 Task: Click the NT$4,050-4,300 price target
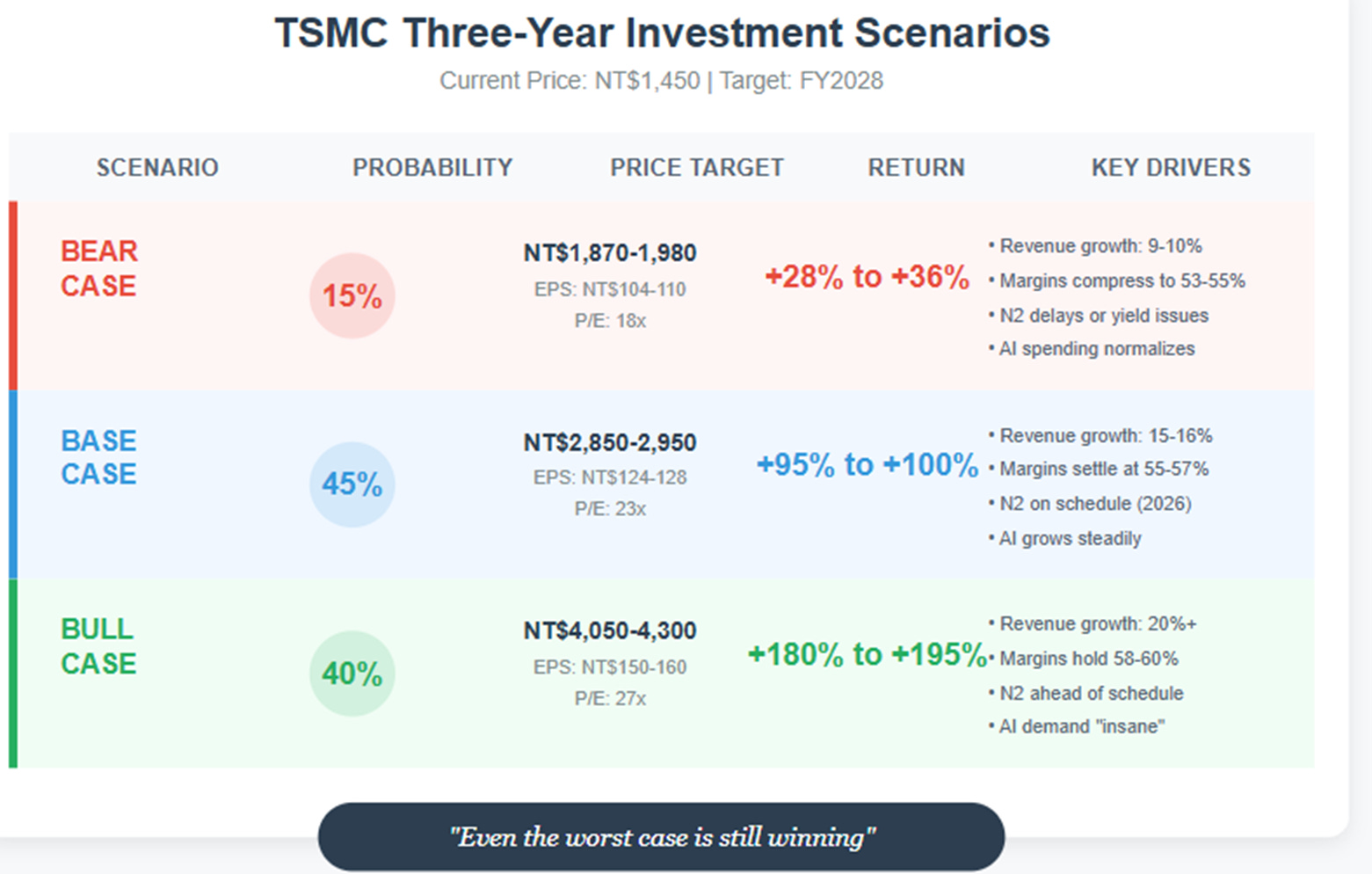click(610, 630)
